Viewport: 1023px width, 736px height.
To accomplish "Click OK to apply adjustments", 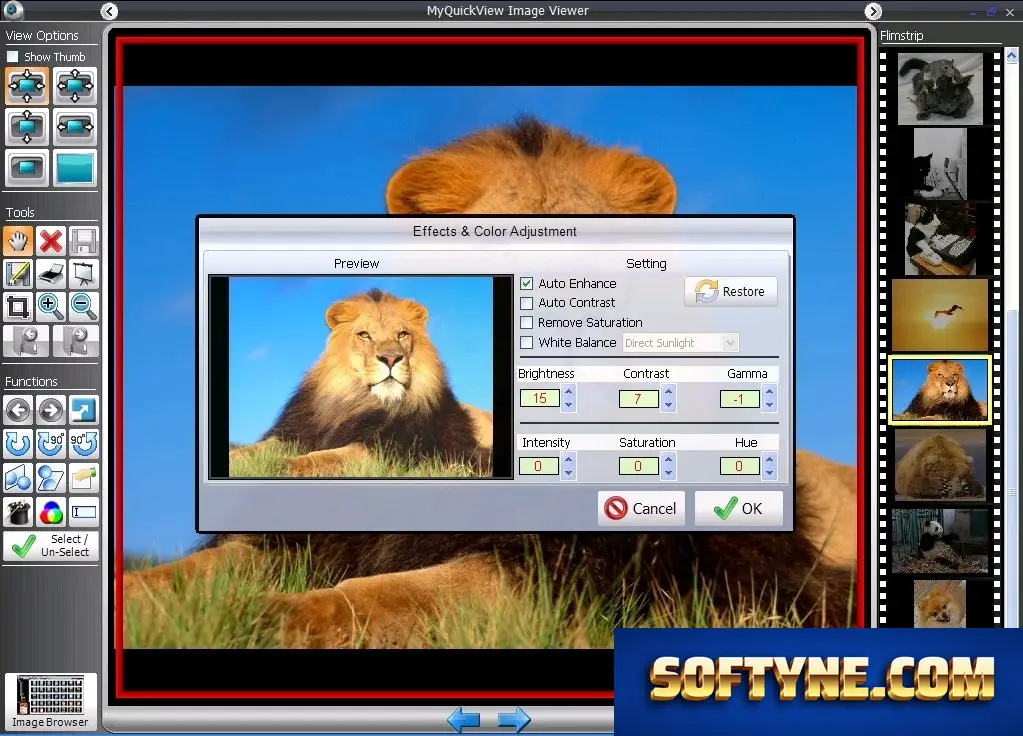I will click(x=739, y=508).
